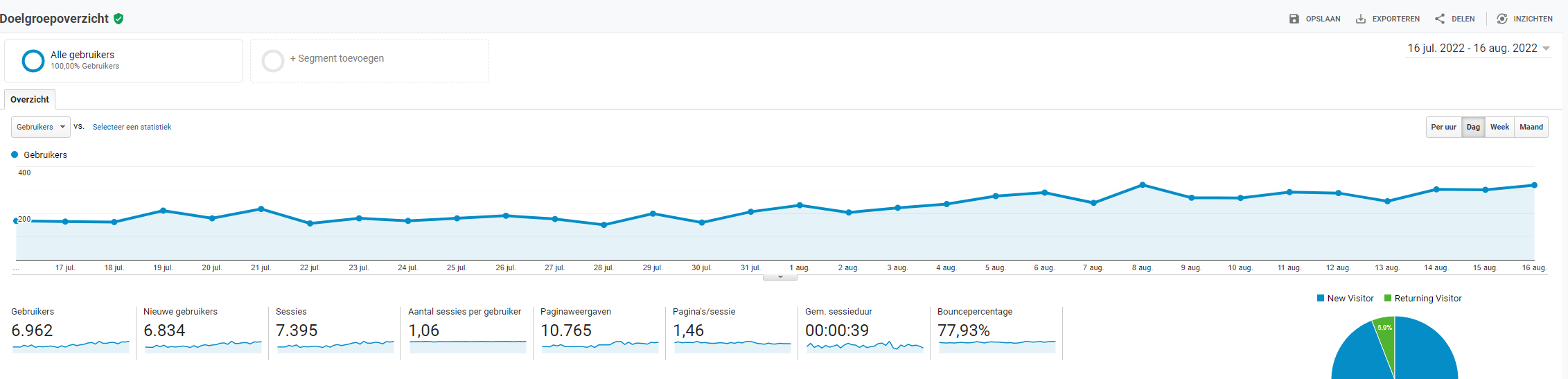Screen dimensions: 1568x379
Task: Switch to the Overzicht tab
Action: click(x=30, y=99)
